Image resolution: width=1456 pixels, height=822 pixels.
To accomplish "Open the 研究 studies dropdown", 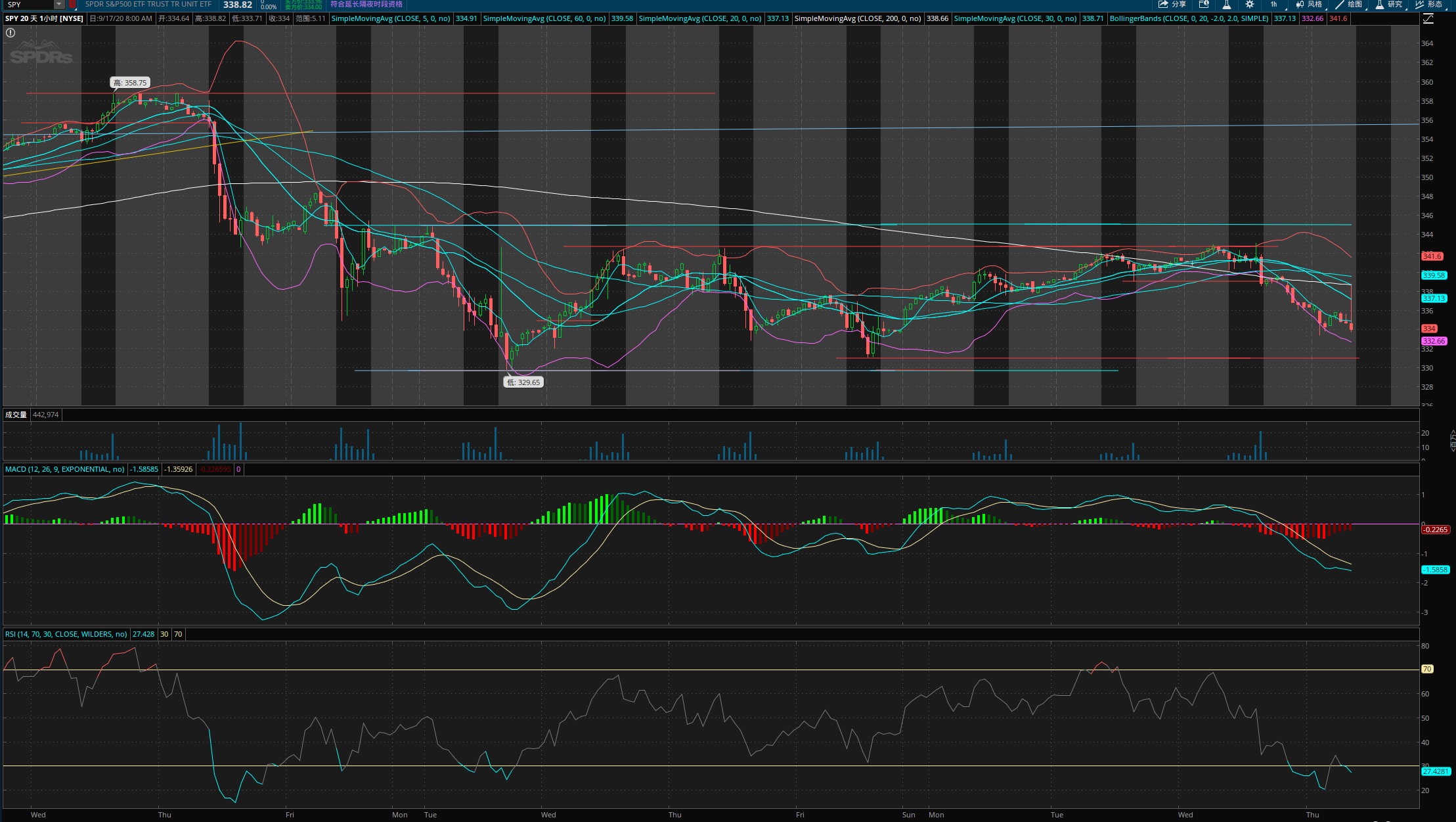I will point(1389,5).
